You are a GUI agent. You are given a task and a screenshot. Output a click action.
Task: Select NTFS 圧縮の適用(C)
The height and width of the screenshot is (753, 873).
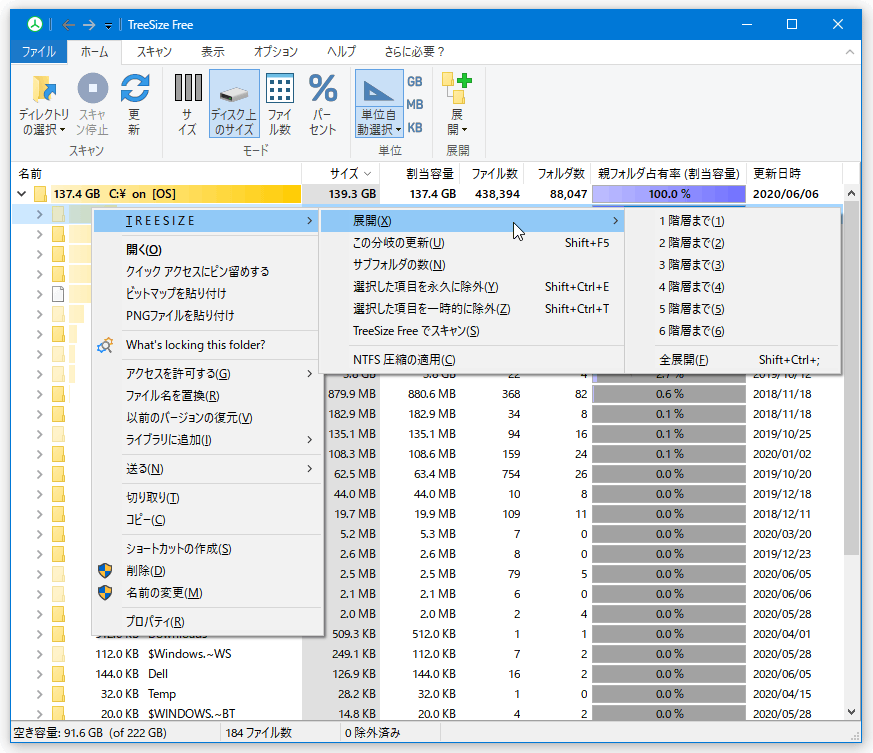[472, 360]
